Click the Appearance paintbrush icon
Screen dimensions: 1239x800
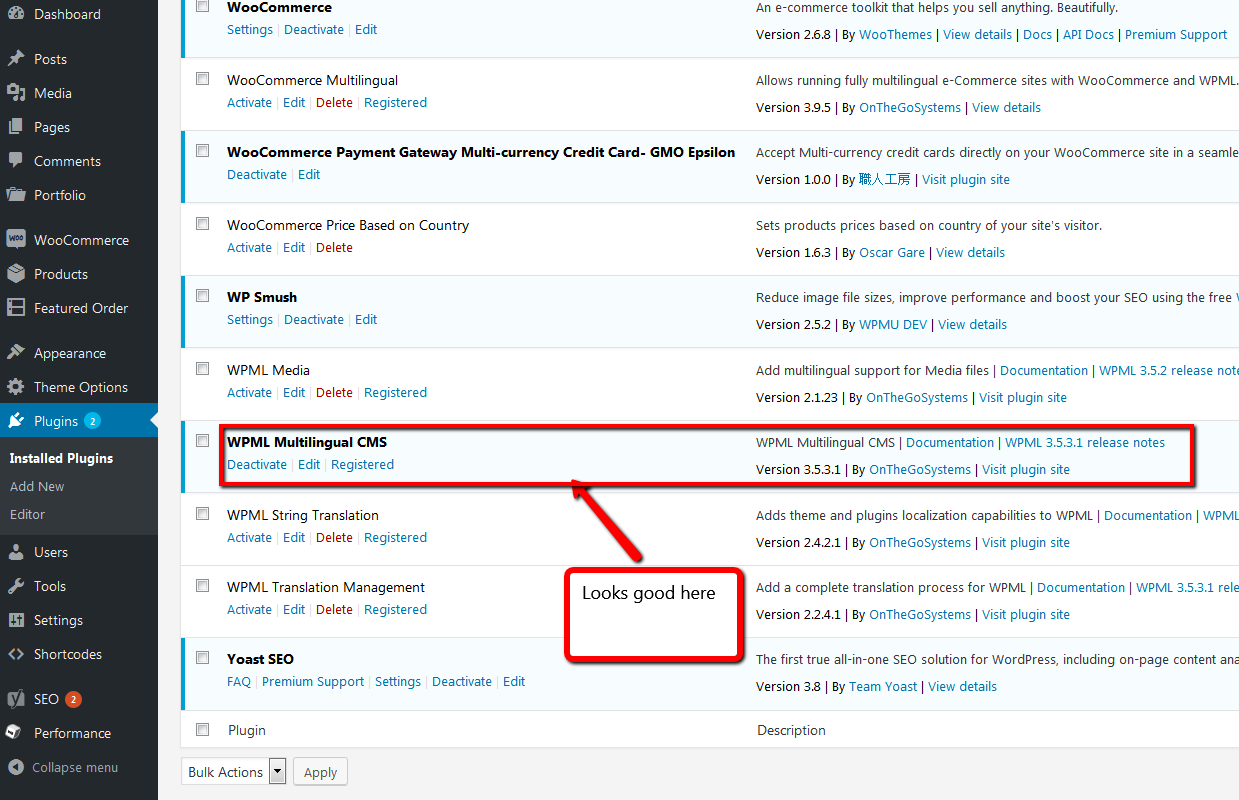point(16,353)
